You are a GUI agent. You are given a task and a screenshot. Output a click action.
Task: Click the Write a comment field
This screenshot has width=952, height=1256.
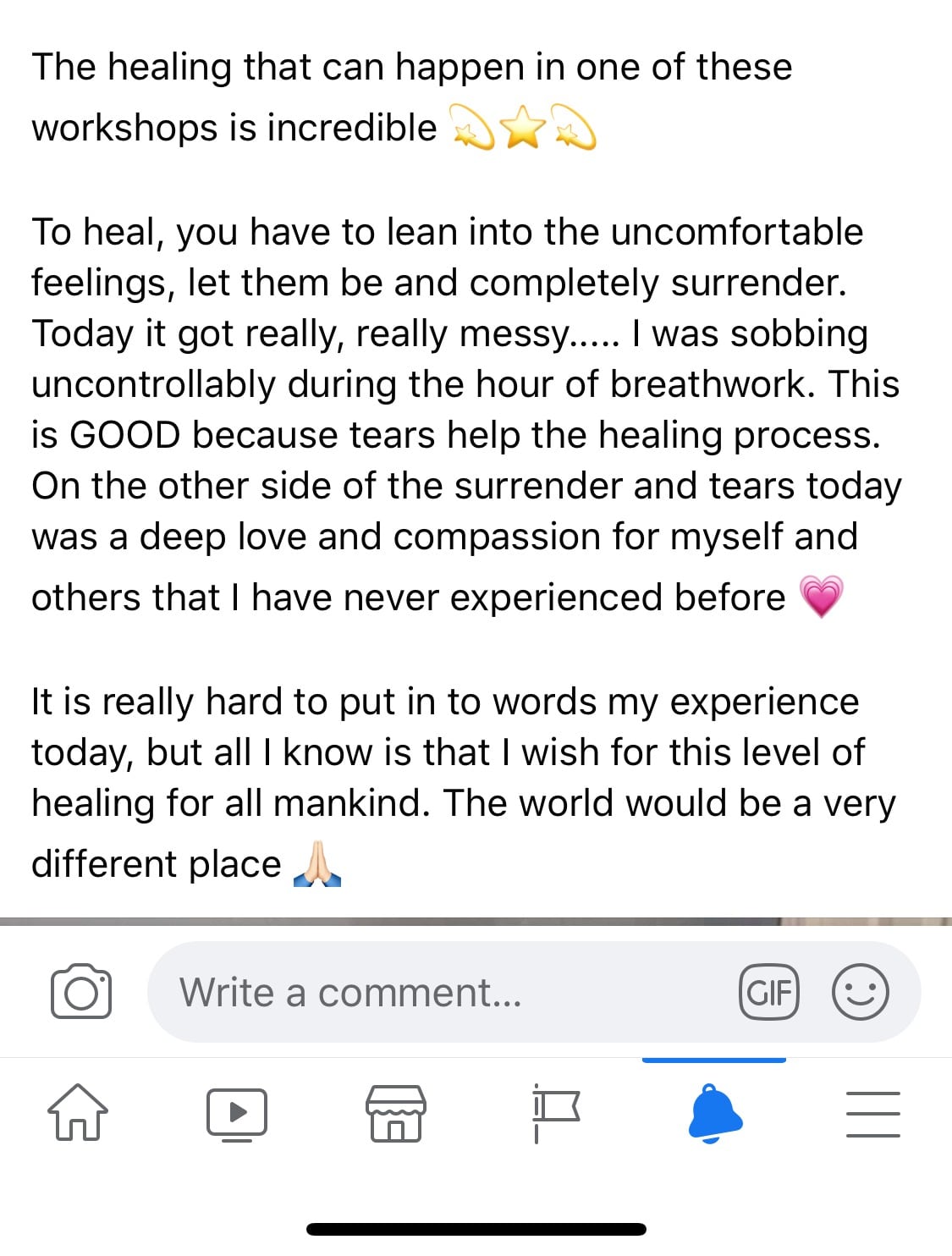(534, 992)
